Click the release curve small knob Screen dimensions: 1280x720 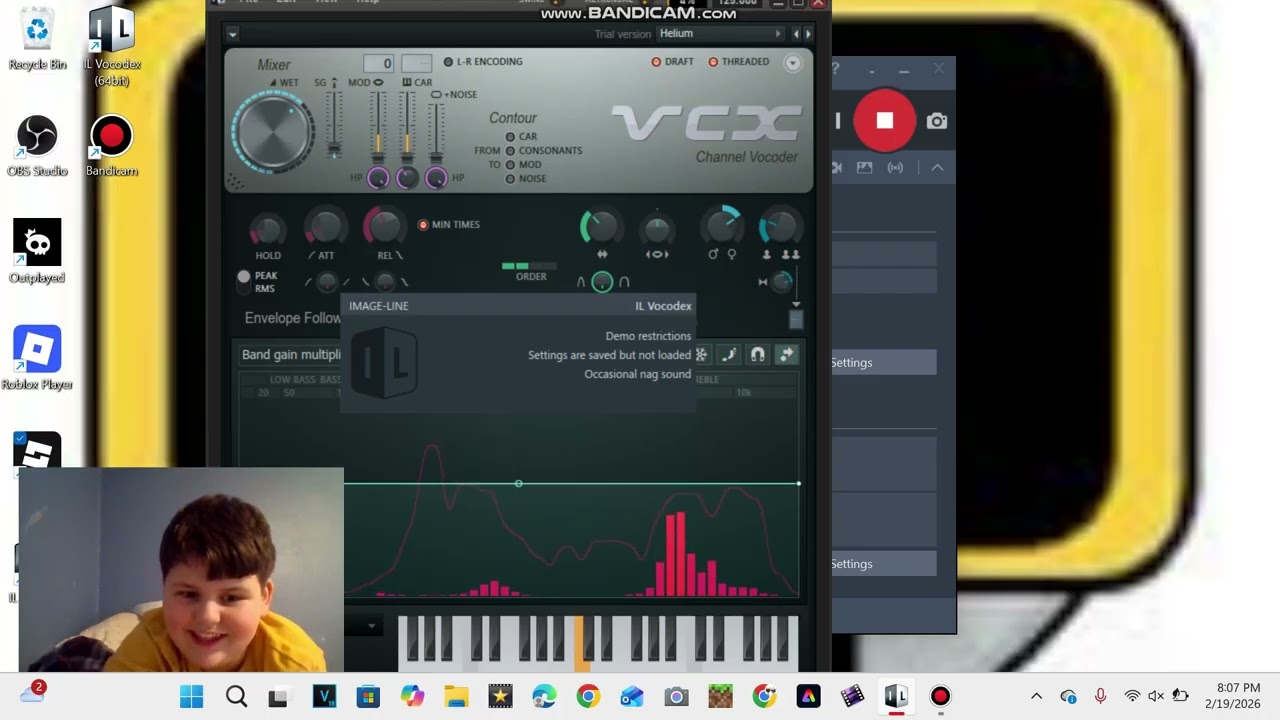click(x=385, y=283)
